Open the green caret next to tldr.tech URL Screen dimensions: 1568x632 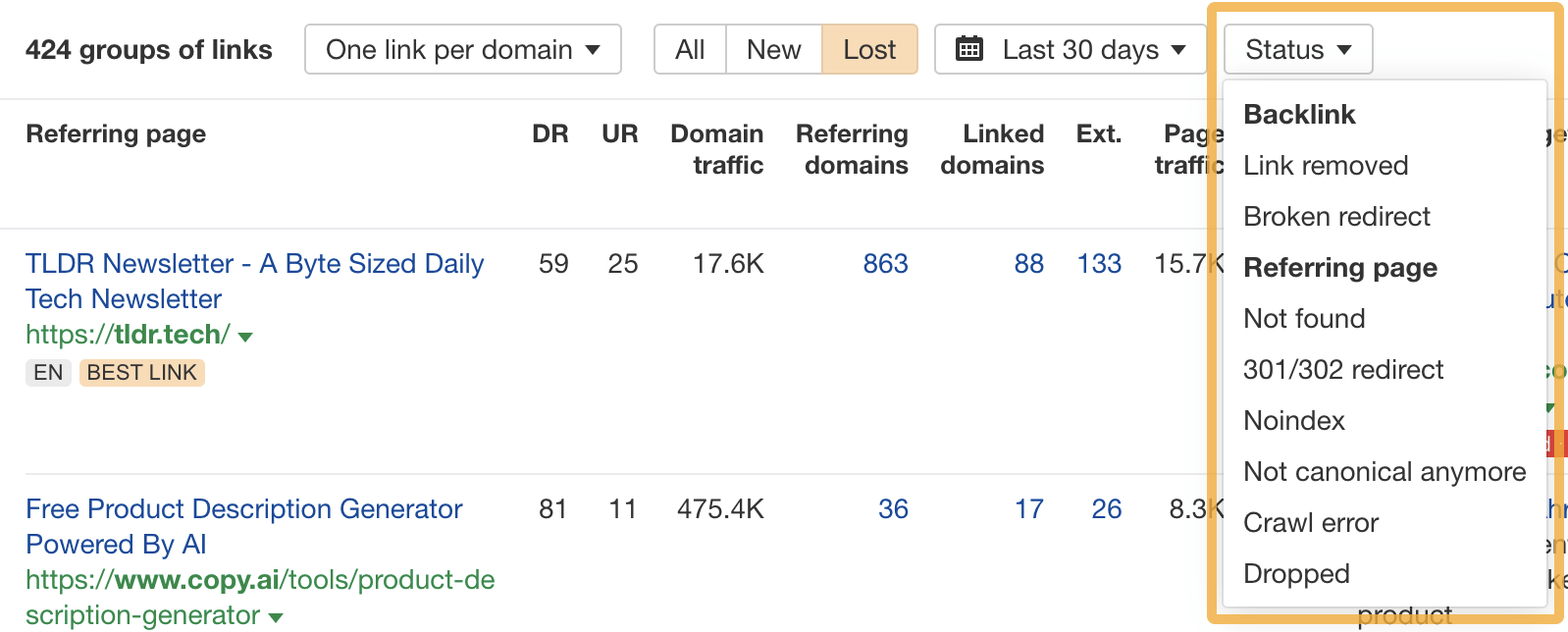coord(246,336)
